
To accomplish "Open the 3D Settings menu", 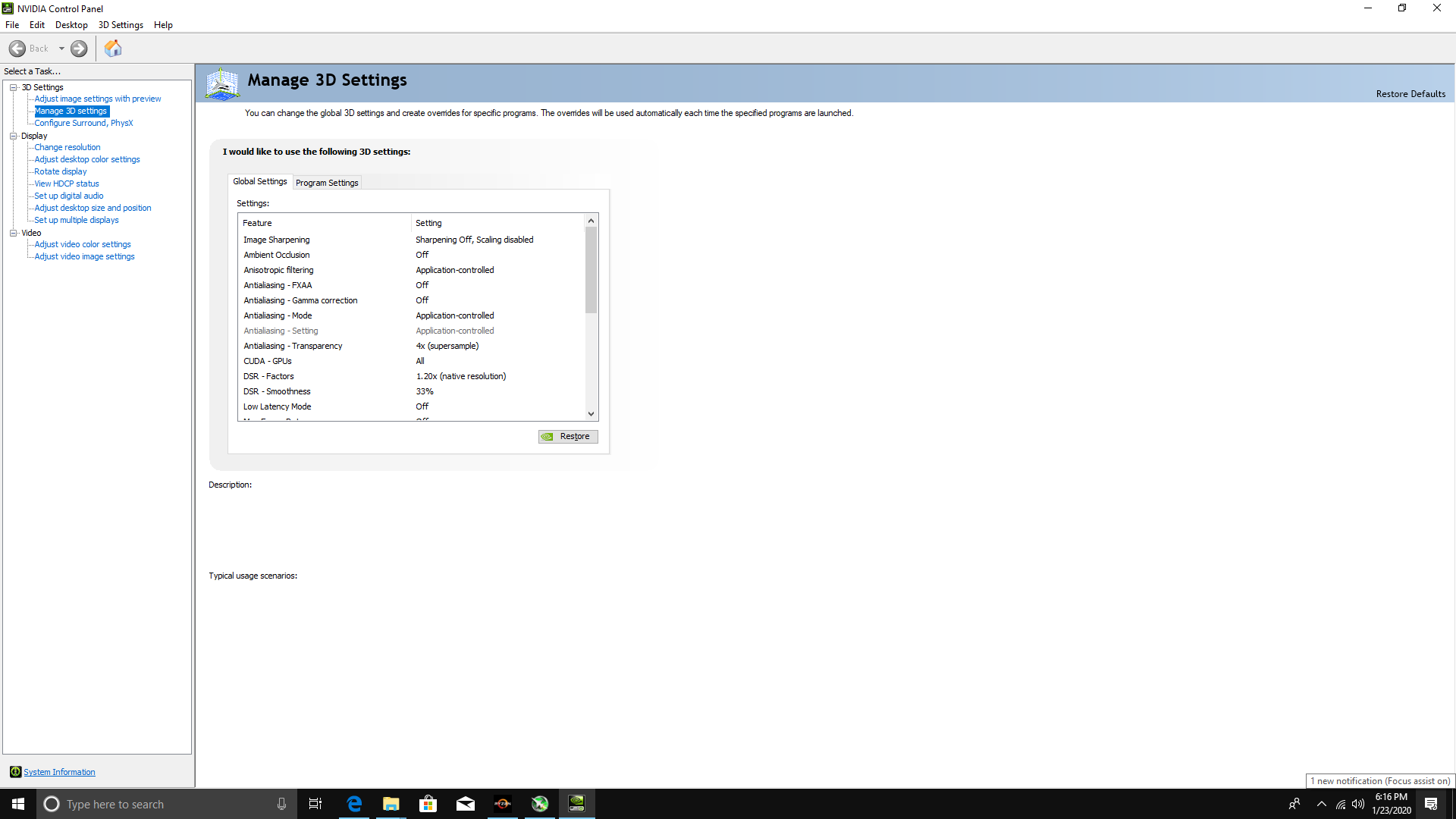I will point(121,25).
